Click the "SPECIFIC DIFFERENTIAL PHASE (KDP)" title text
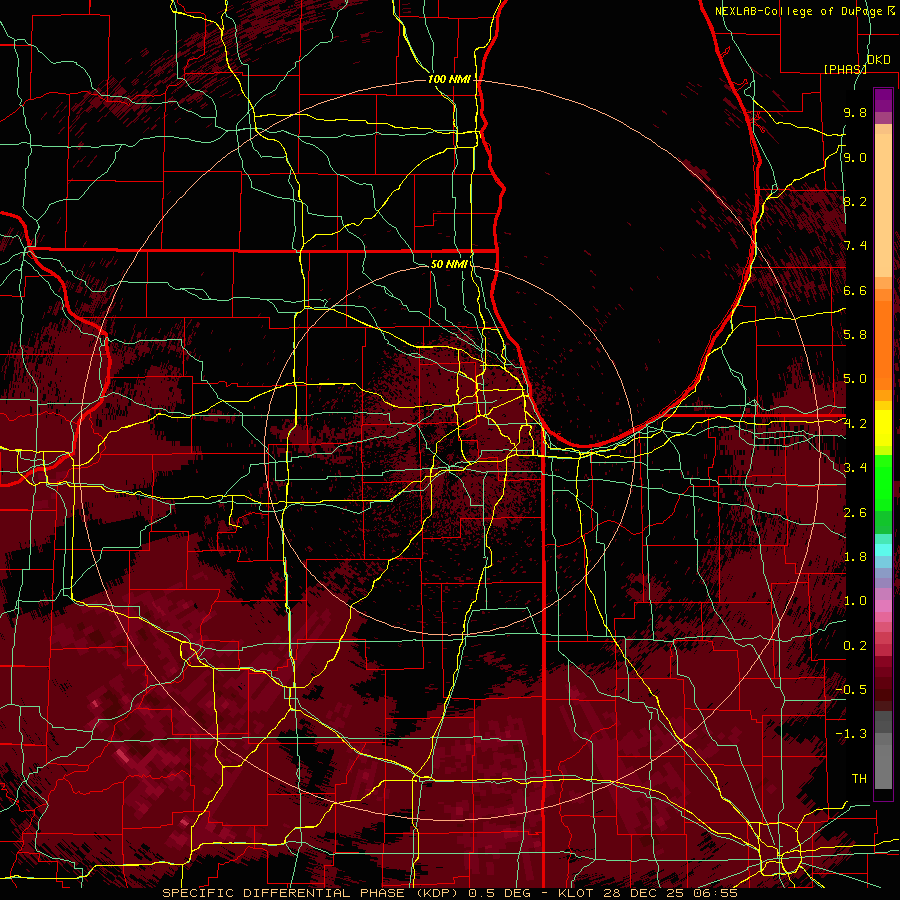900x900 pixels. (x=309, y=893)
